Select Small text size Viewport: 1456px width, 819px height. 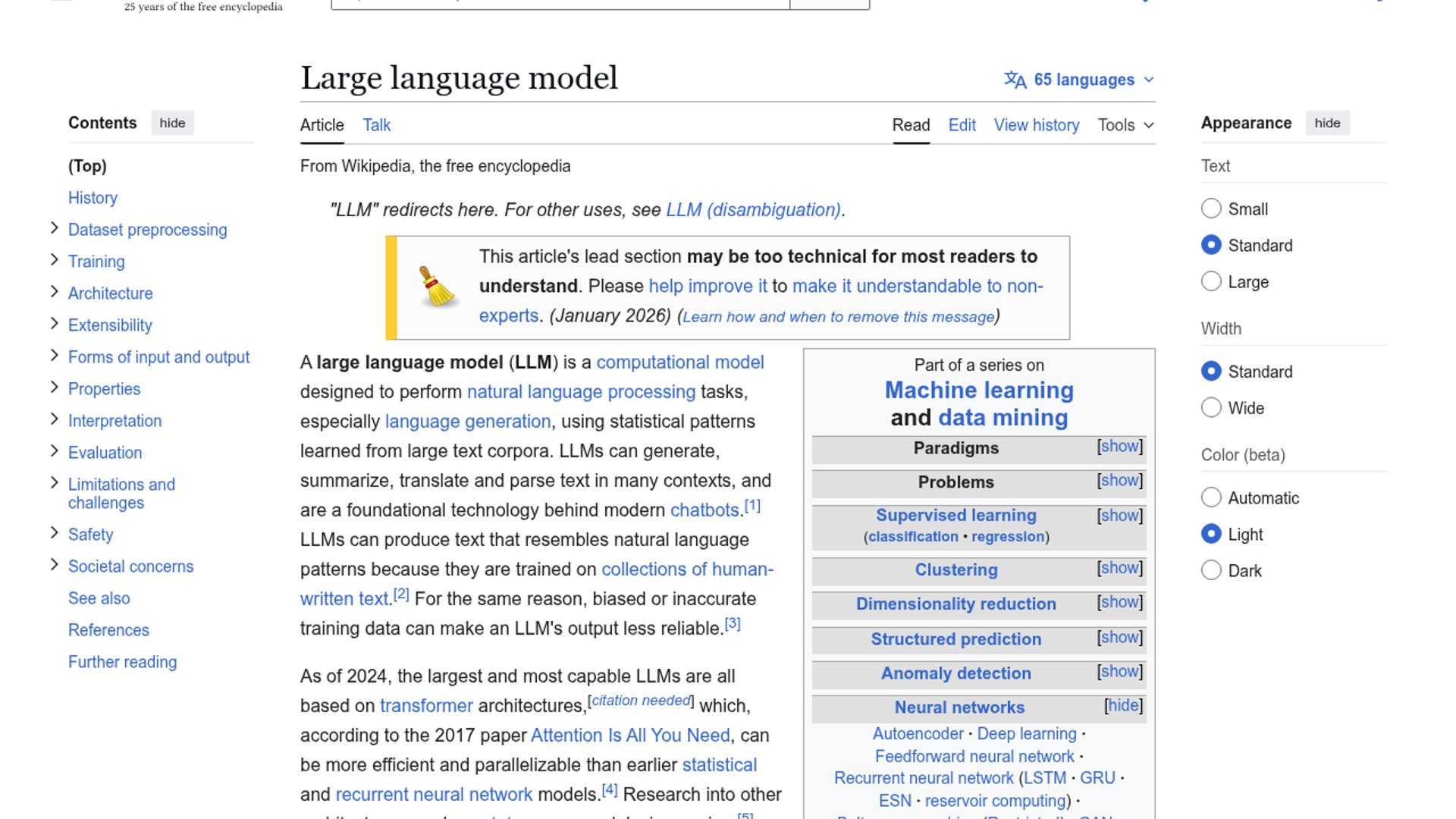tap(1211, 209)
